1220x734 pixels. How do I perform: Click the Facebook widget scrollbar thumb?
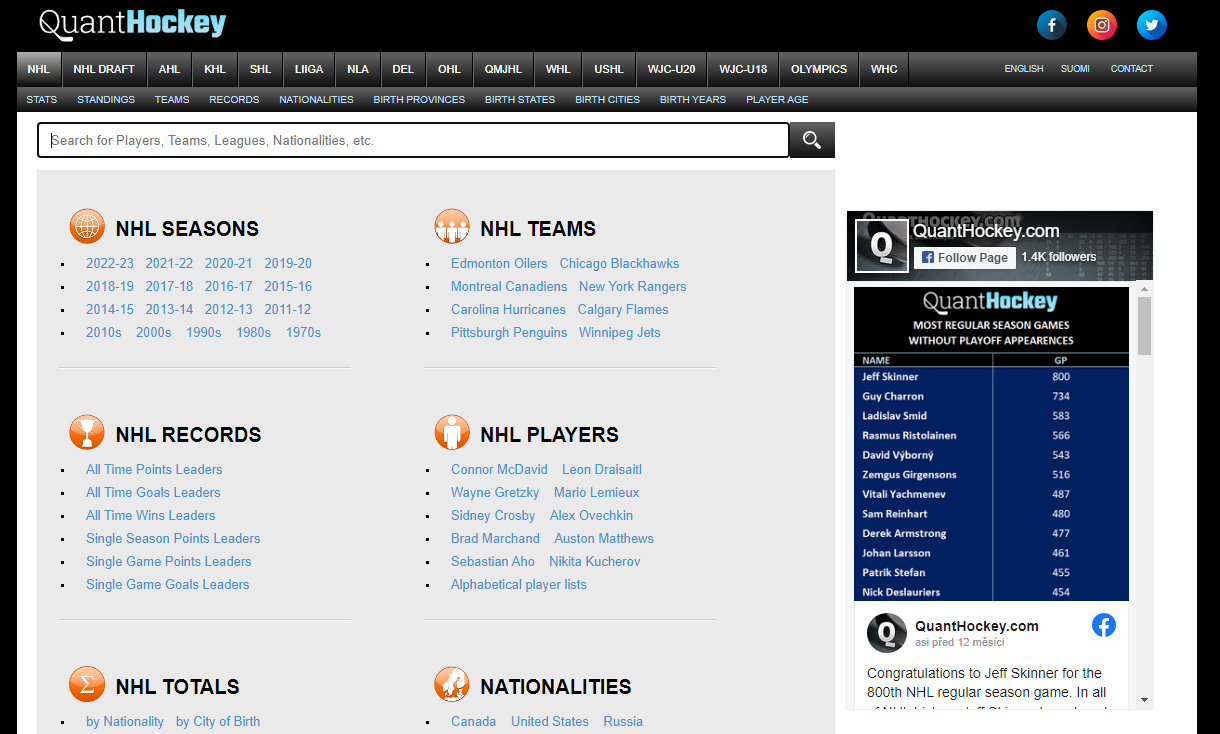pos(1144,326)
